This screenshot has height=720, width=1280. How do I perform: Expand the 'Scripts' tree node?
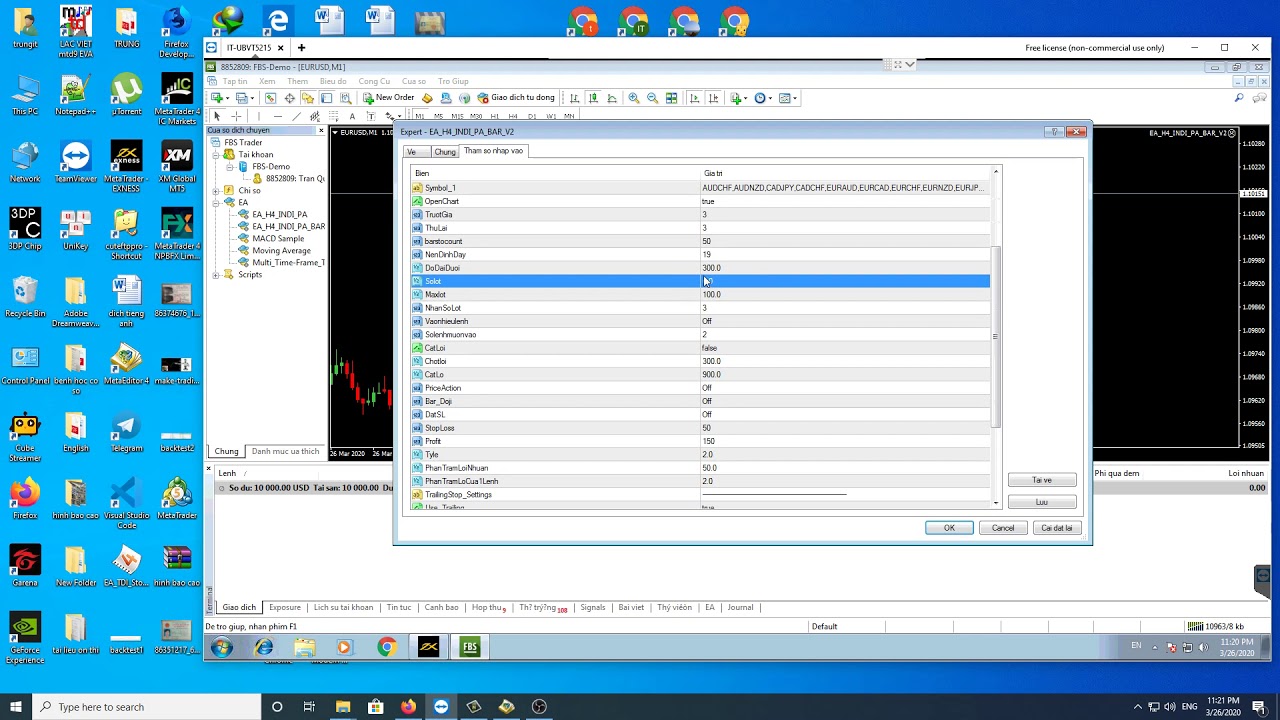click(x=216, y=274)
